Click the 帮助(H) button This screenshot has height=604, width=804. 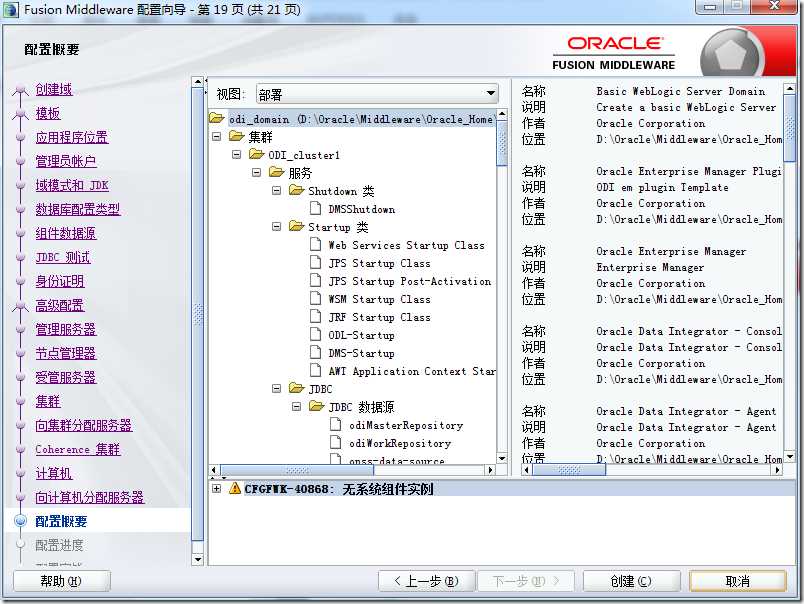(x=62, y=581)
